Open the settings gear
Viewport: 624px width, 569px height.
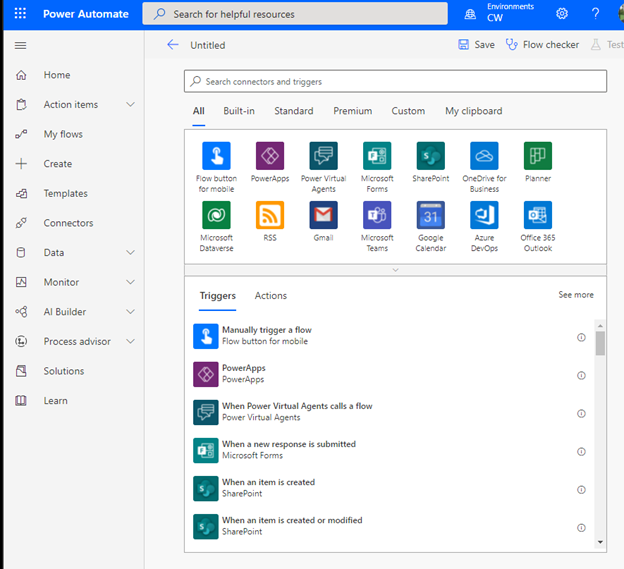tap(562, 14)
